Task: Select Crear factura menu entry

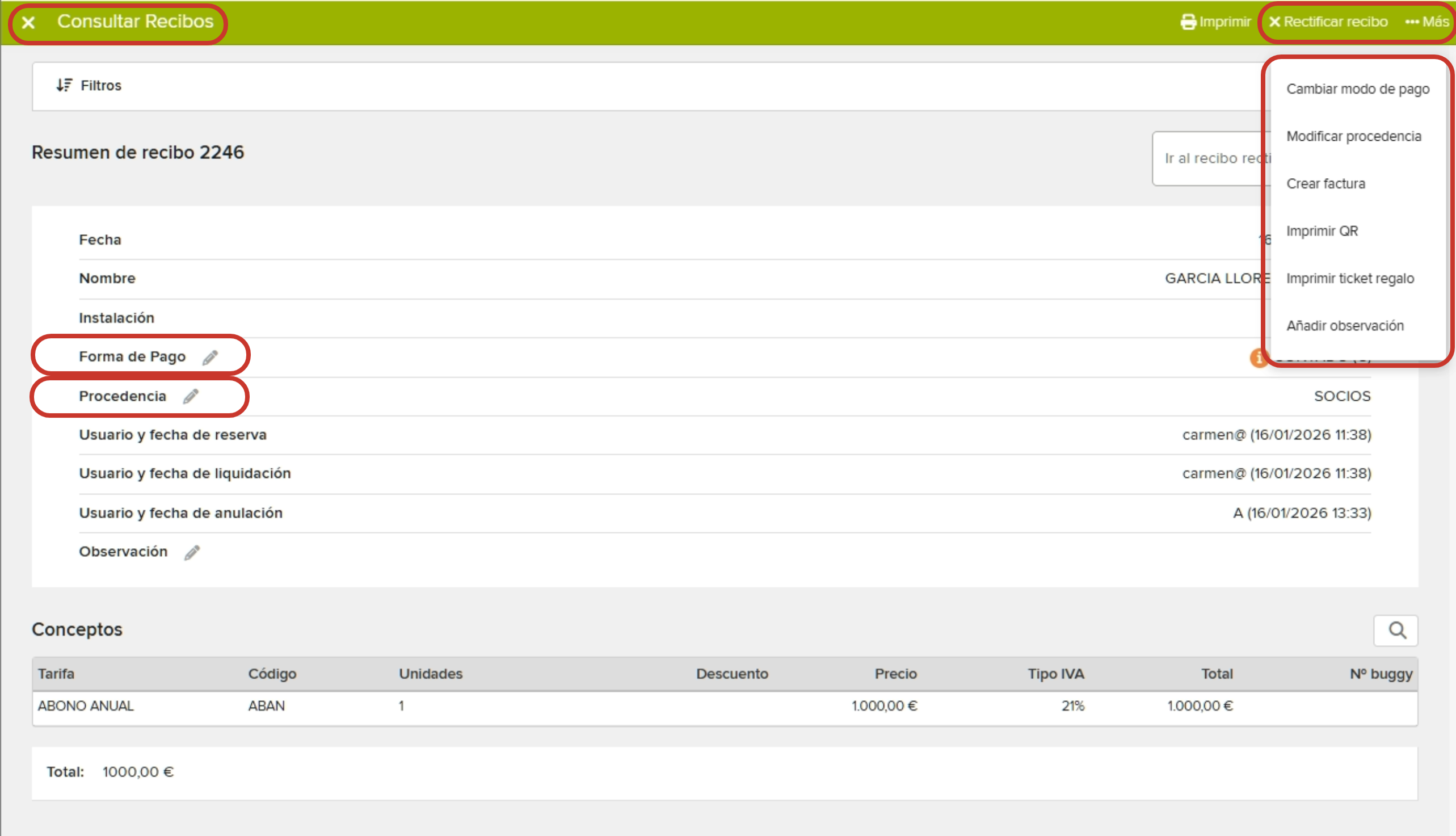Action: pos(1325,184)
